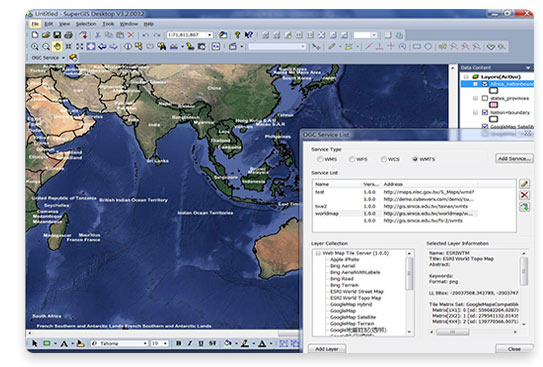
Task: Open the Window menu
Action: tap(129, 24)
